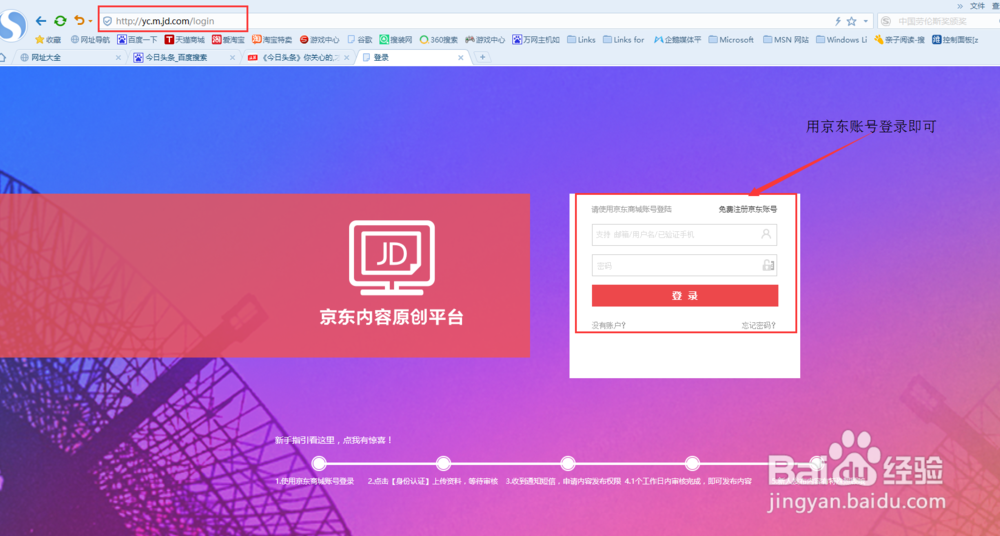1000x536 pixels.
Task: Click the shield icon in address bar
Action: (x=107, y=21)
